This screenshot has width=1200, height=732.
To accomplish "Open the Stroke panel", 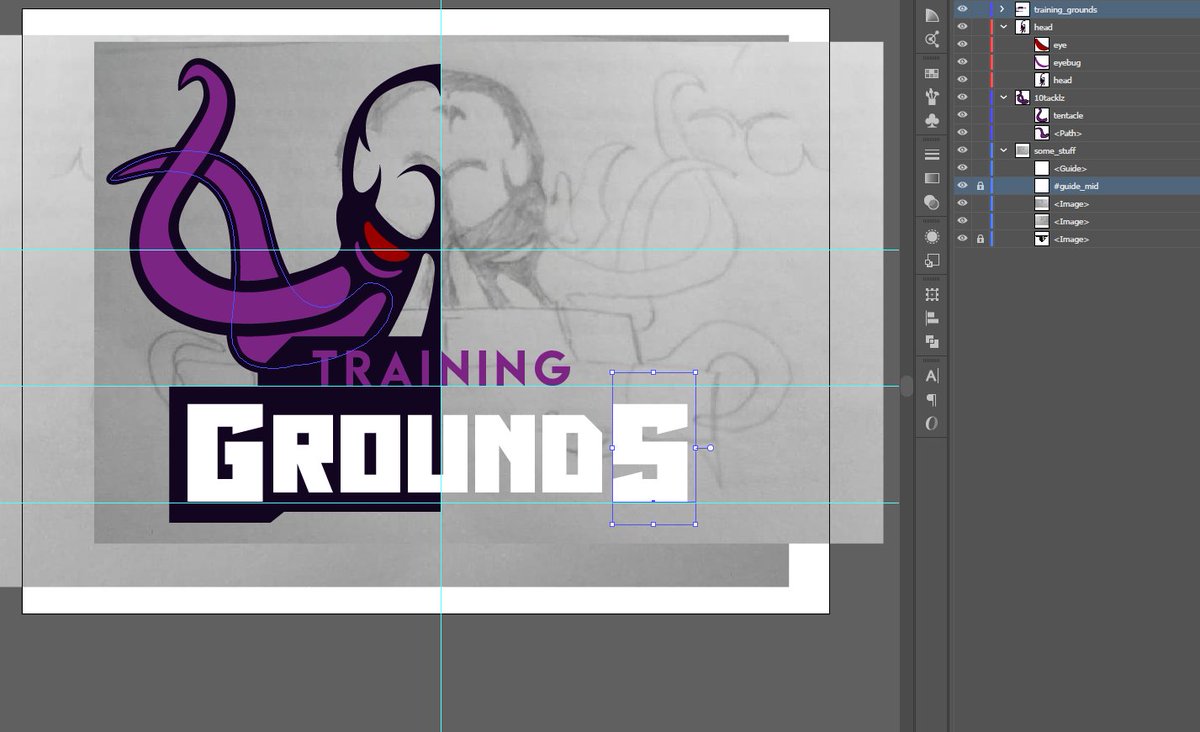I will click(x=932, y=155).
